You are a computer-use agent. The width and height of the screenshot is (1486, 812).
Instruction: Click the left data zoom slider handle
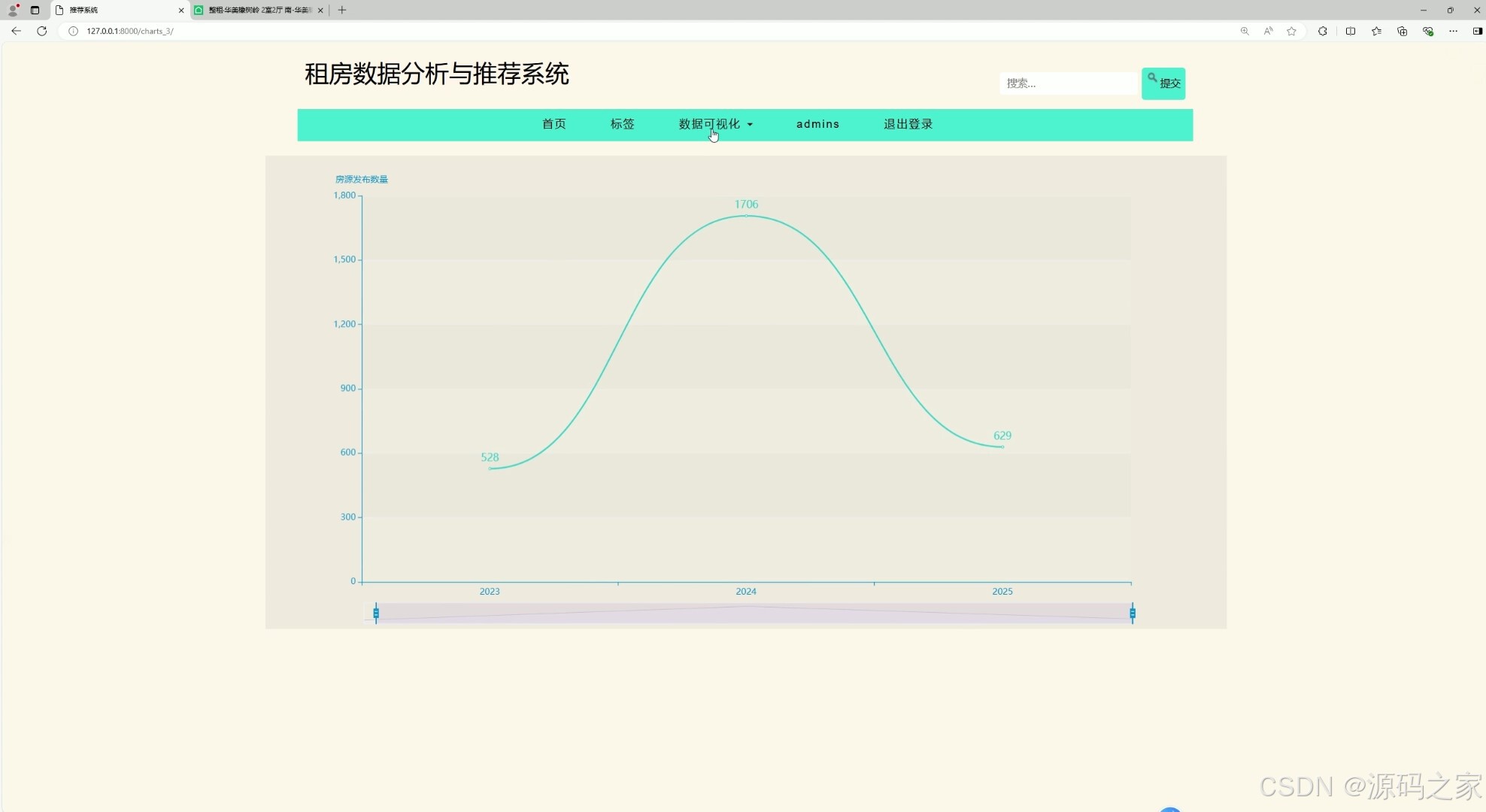click(x=376, y=614)
